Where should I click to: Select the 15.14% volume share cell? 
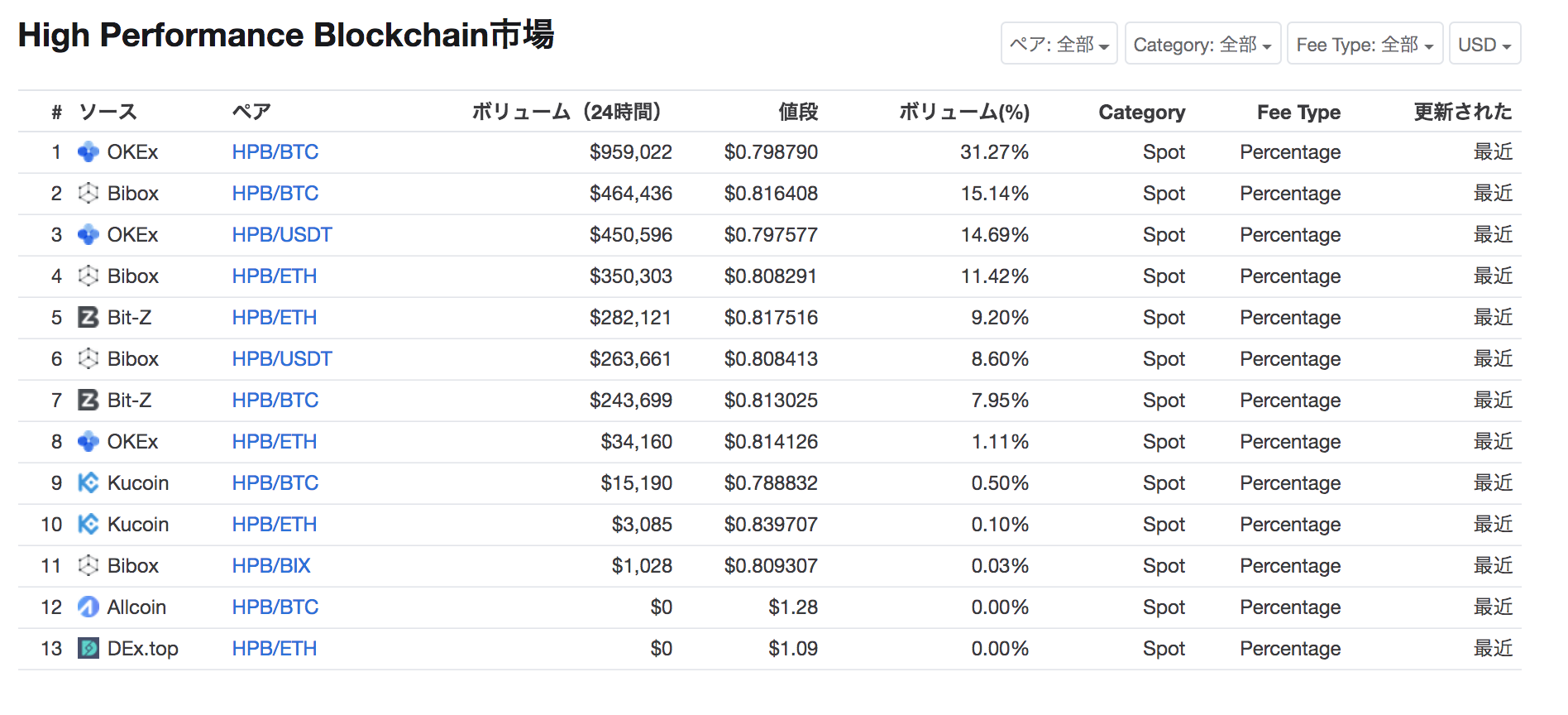click(x=994, y=194)
